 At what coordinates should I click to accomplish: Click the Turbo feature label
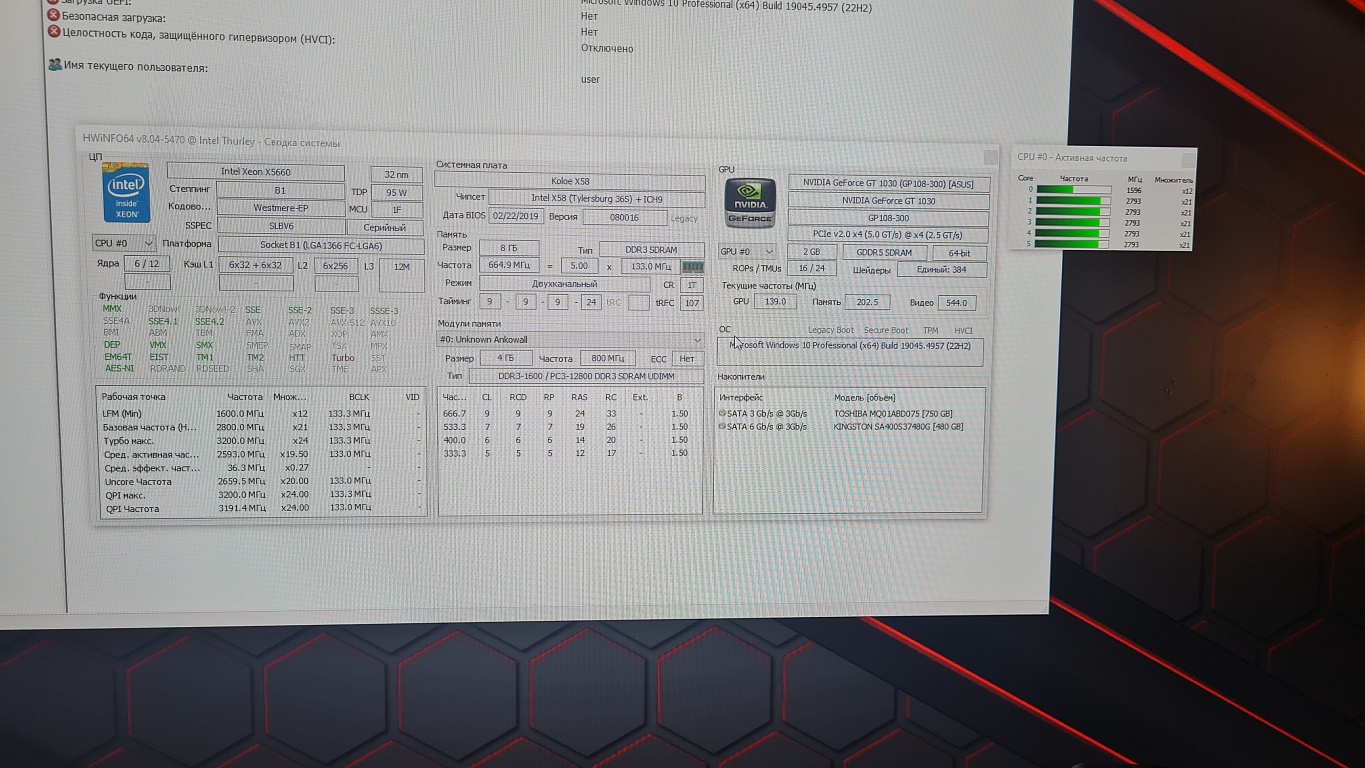point(343,358)
